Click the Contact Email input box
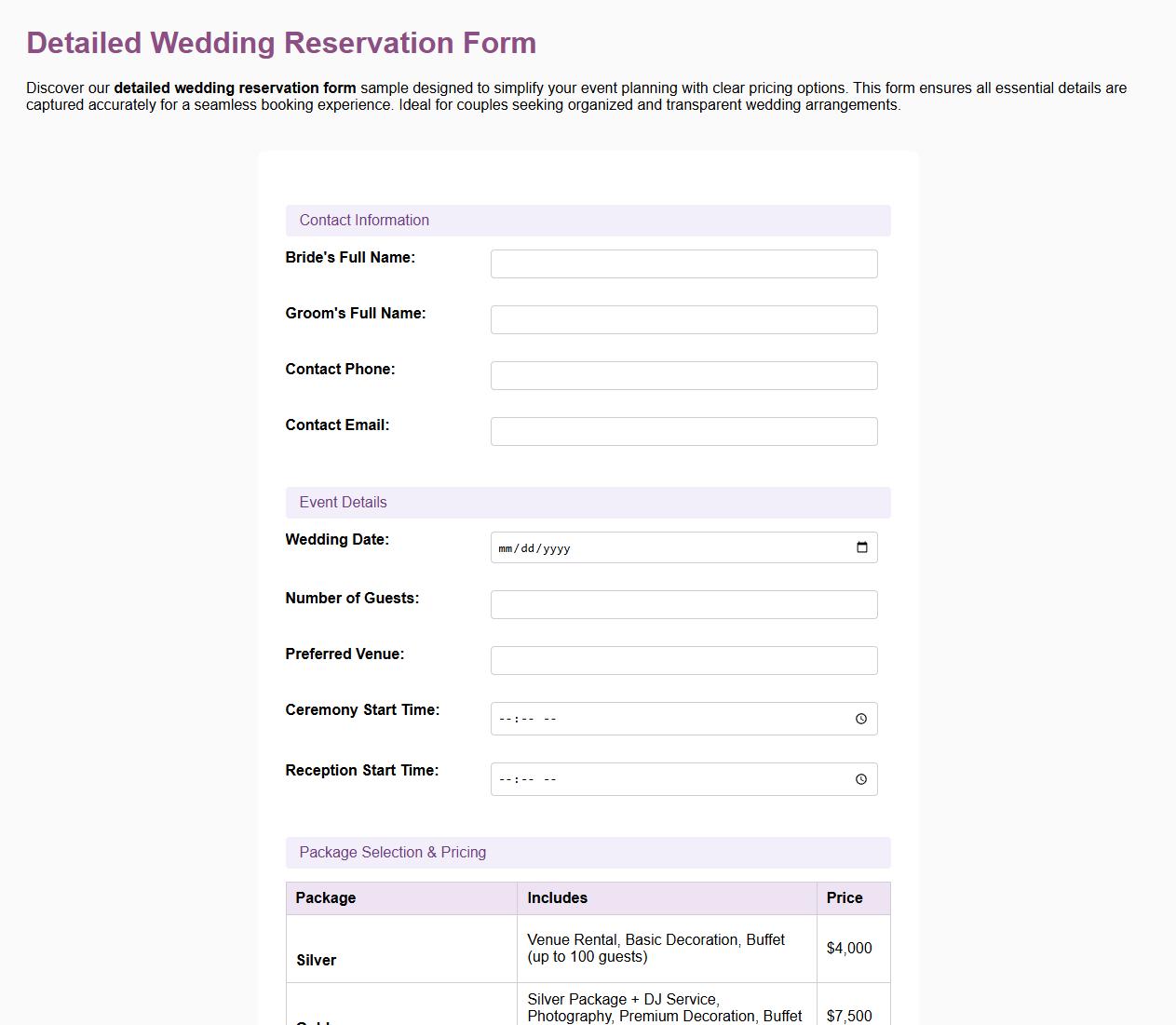1176x1025 pixels. [683, 431]
